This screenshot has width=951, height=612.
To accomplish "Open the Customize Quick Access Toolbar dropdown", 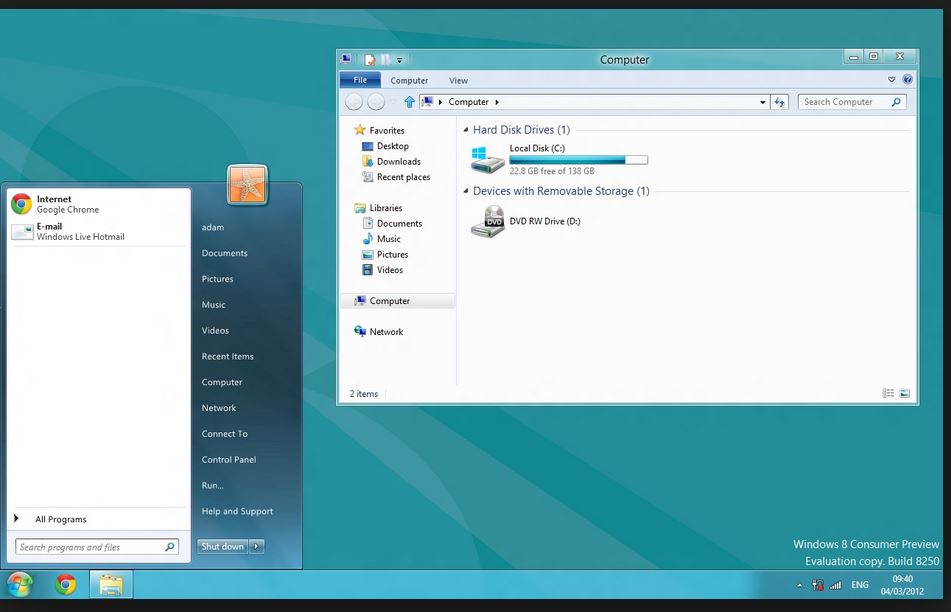I will coord(400,60).
